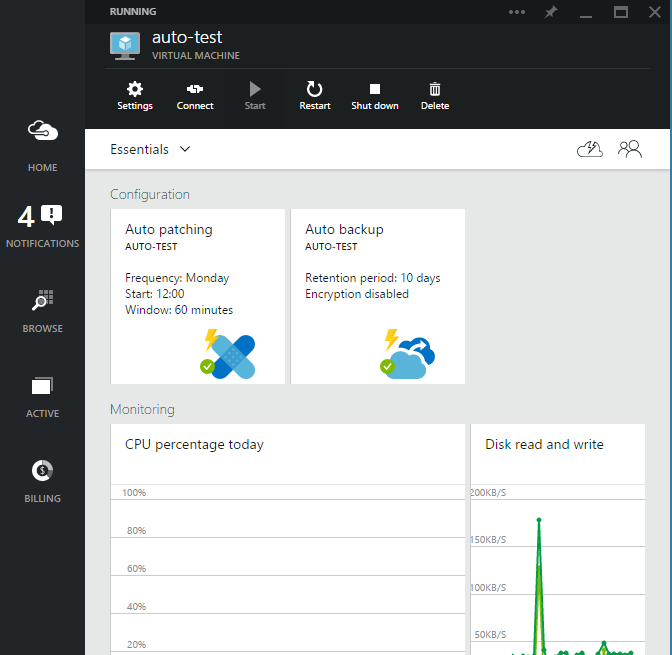The image size is (672, 655).
Task: Open Notifications in sidebar
Action: tap(42, 225)
